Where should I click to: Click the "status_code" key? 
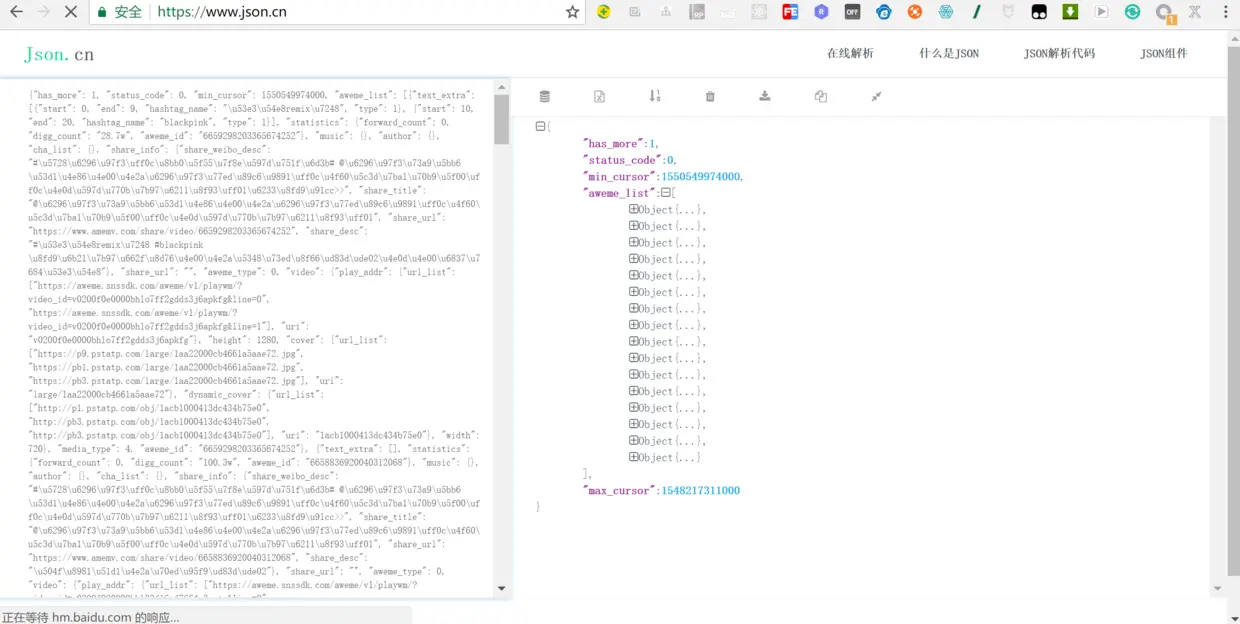(624, 160)
